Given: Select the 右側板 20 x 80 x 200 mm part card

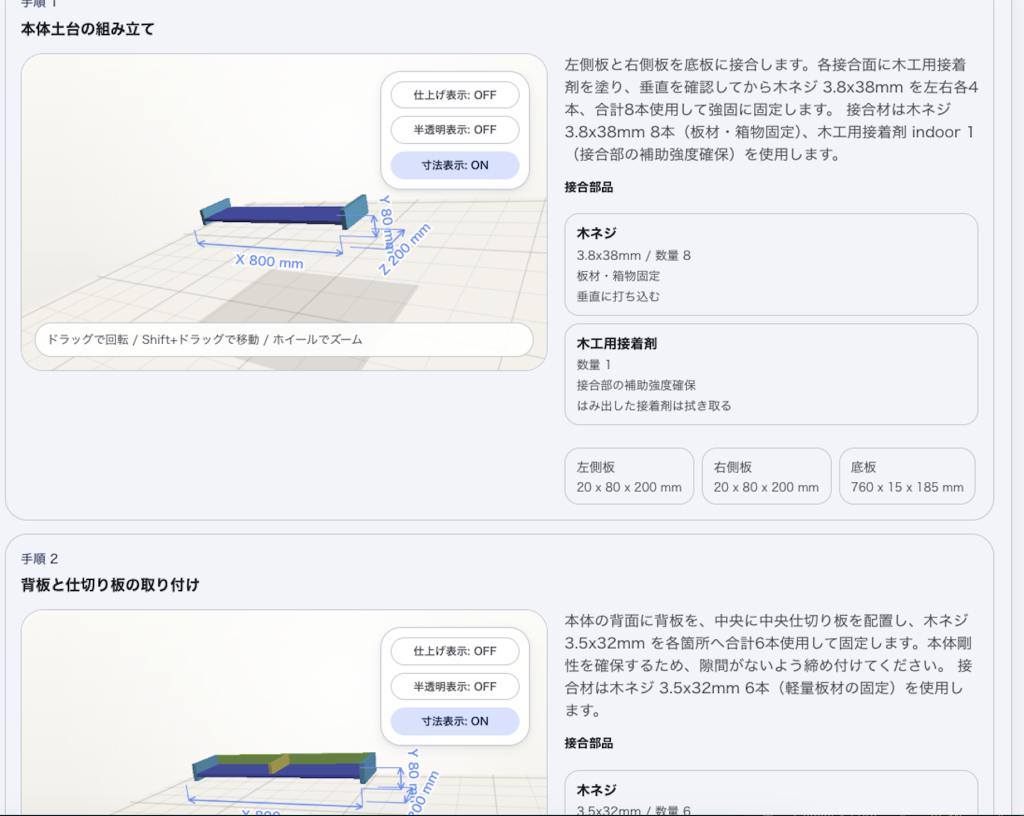Looking at the screenshot, I should (766, 476).
